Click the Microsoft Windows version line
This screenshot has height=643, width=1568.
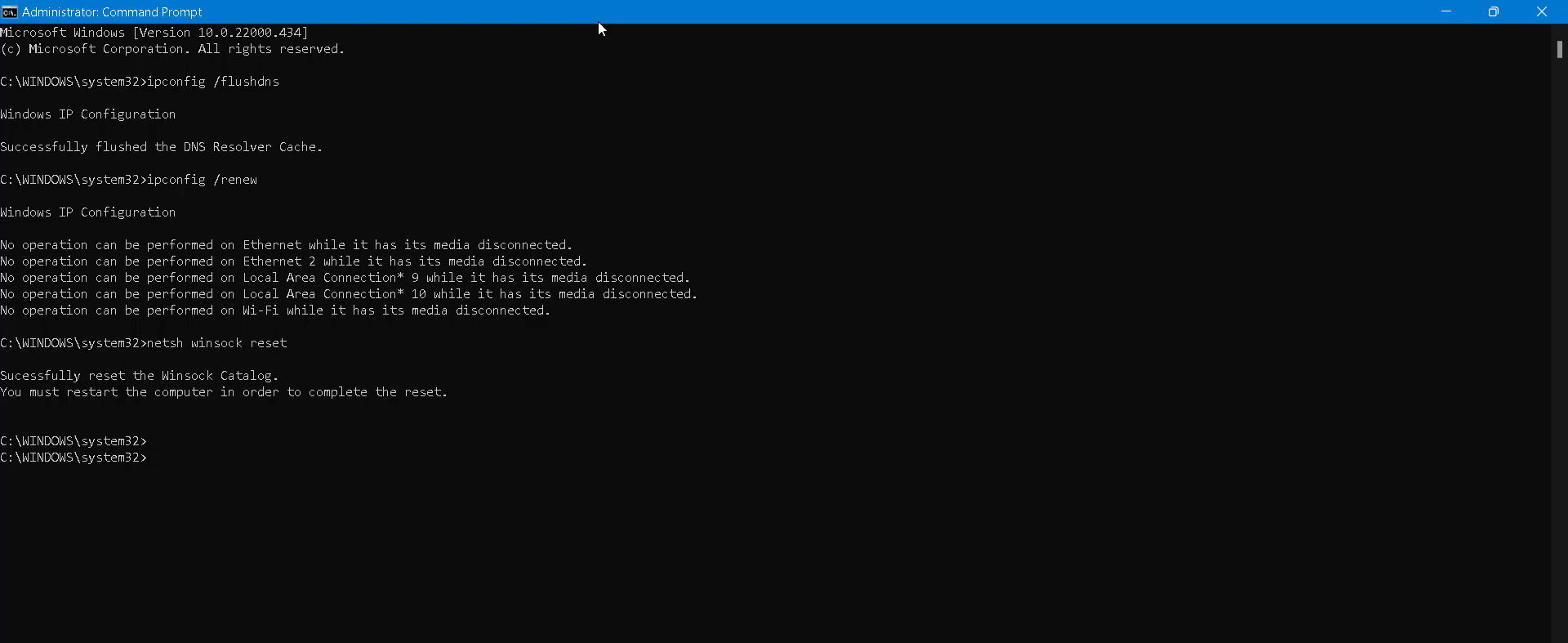tap(154, 33)
